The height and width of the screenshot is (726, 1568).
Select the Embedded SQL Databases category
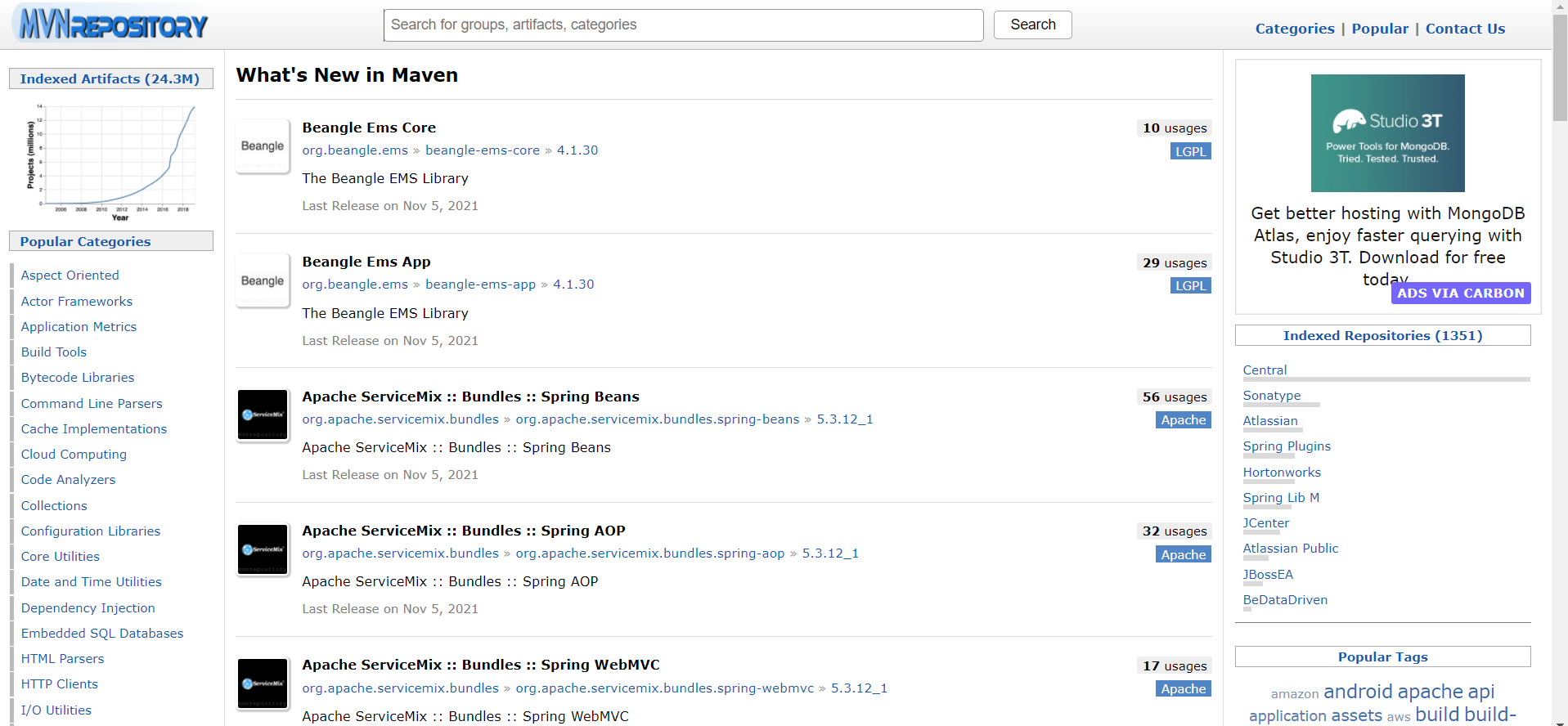[102, 633]
